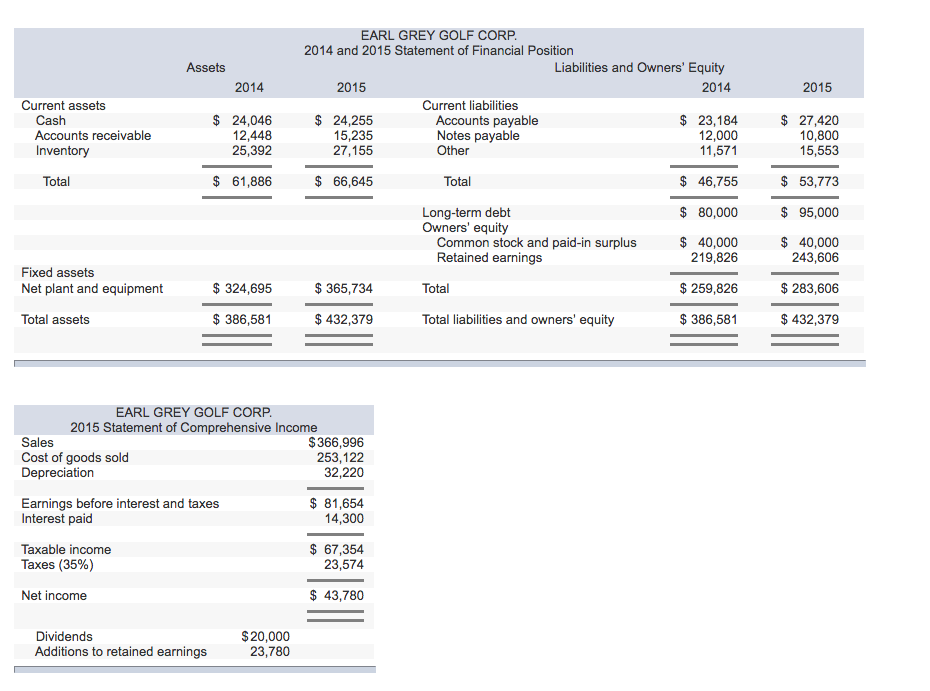The image size is (930, 691).
Task: Click Net income value $43,780
Action: point(336,596)
